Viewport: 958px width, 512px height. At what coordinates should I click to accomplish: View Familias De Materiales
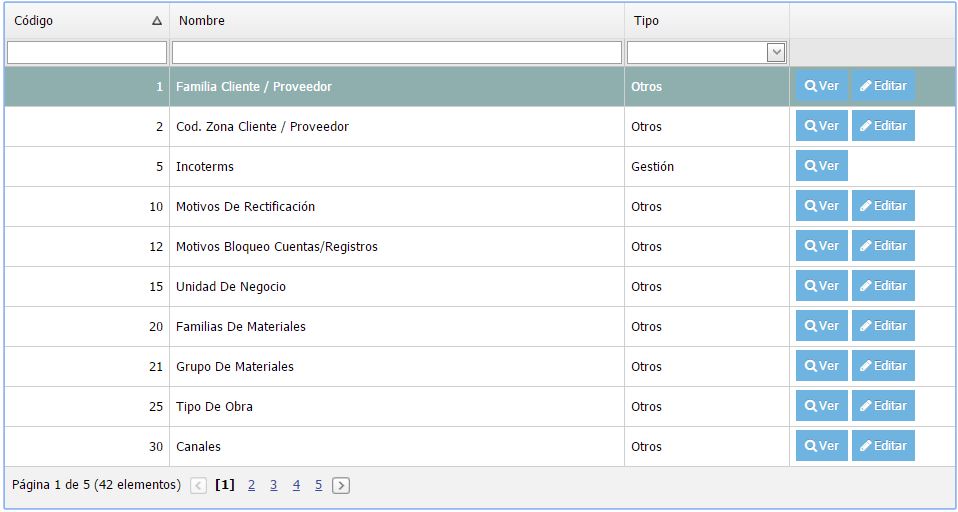point(821,326)
